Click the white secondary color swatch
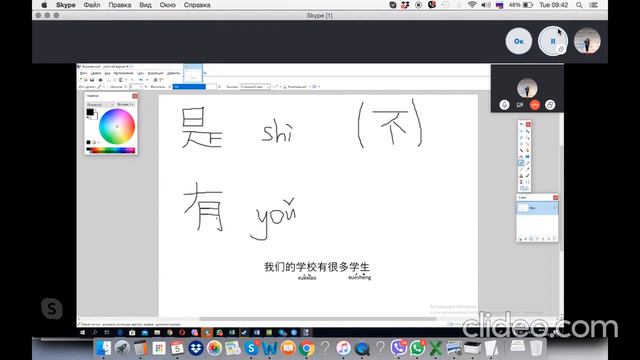 (96, 117)
